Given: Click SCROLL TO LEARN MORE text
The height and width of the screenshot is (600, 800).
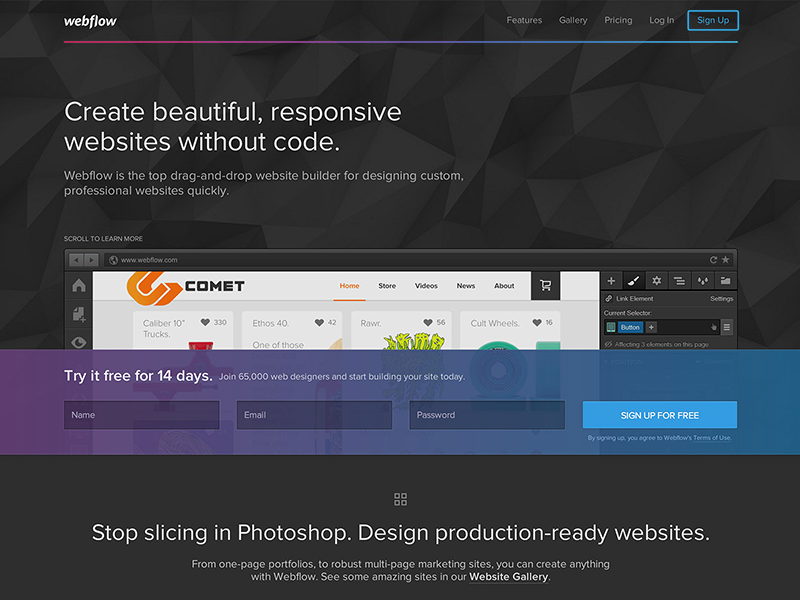Looking at the screenshot, I should (103, 238).
